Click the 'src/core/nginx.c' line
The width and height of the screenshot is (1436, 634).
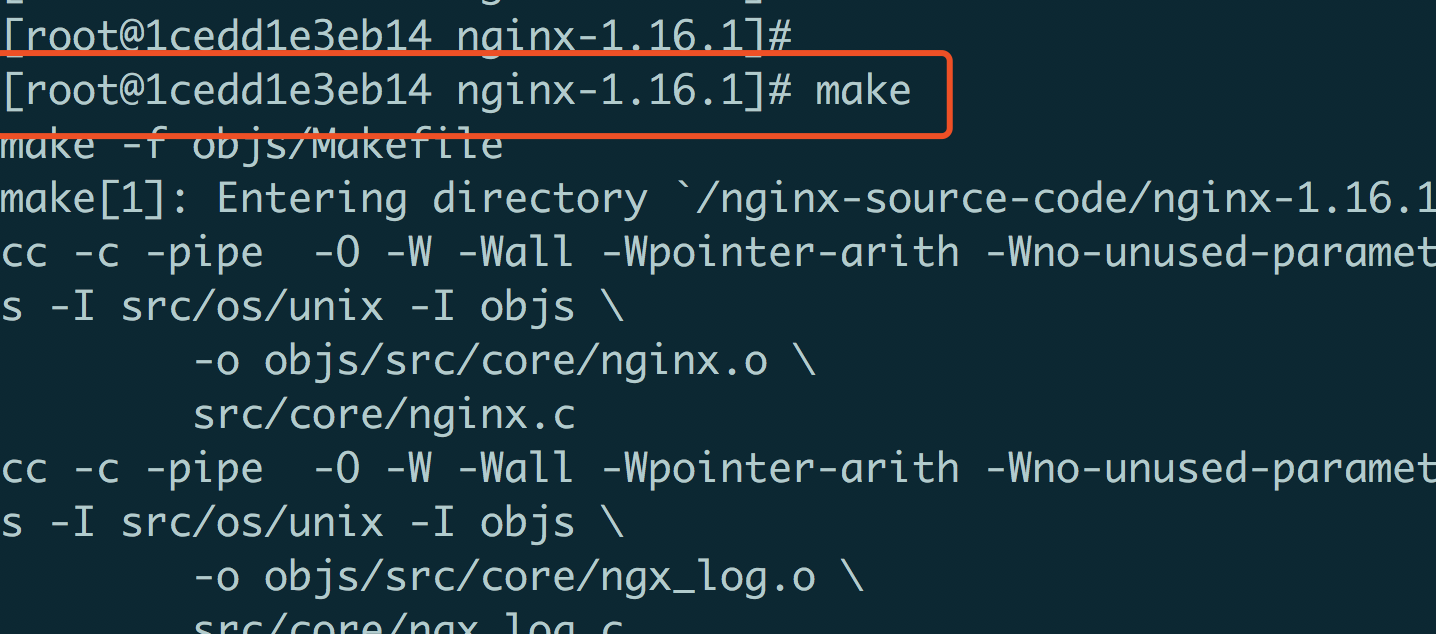point(384,415)
